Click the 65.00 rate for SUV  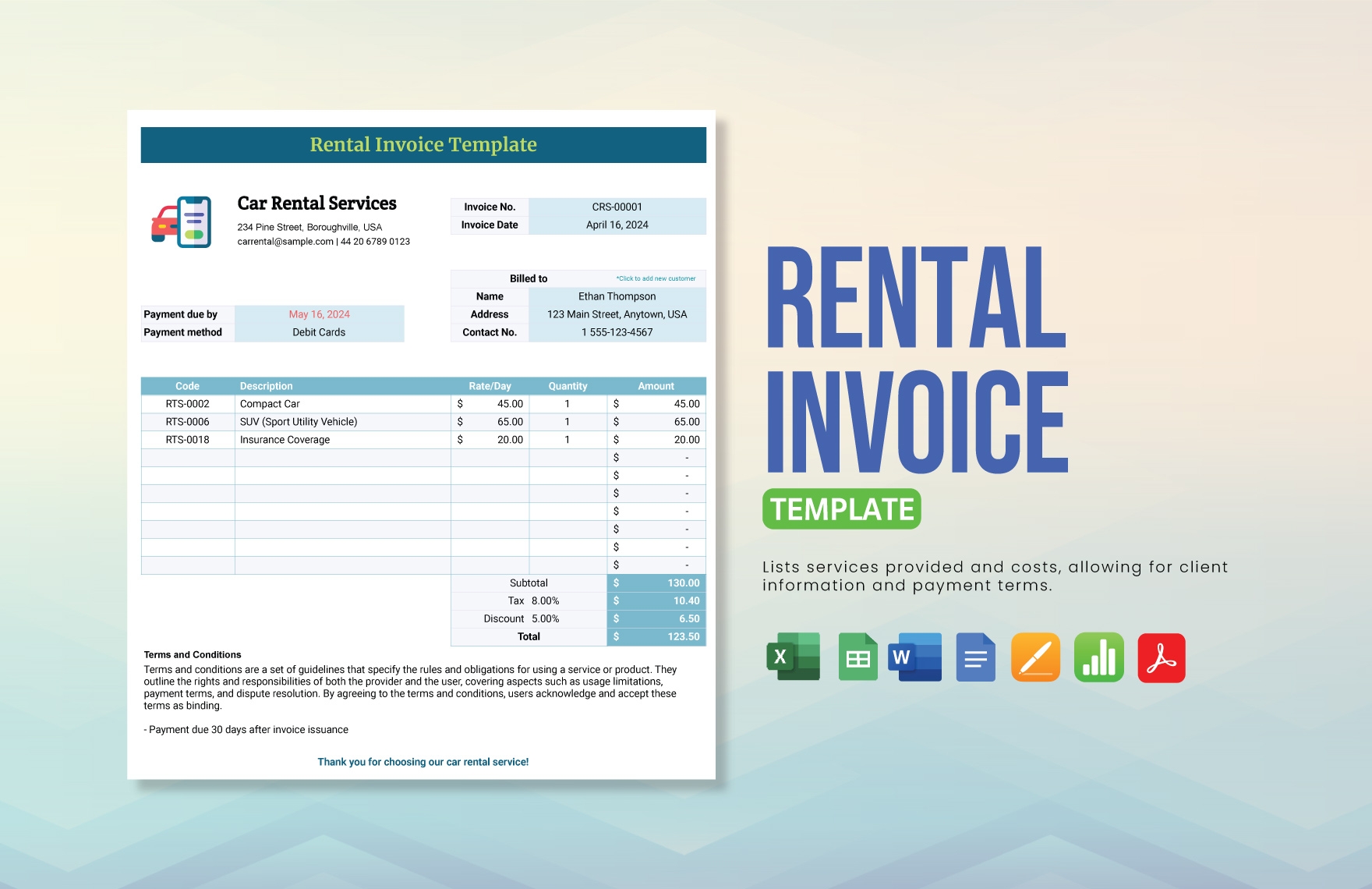point(490,422)
